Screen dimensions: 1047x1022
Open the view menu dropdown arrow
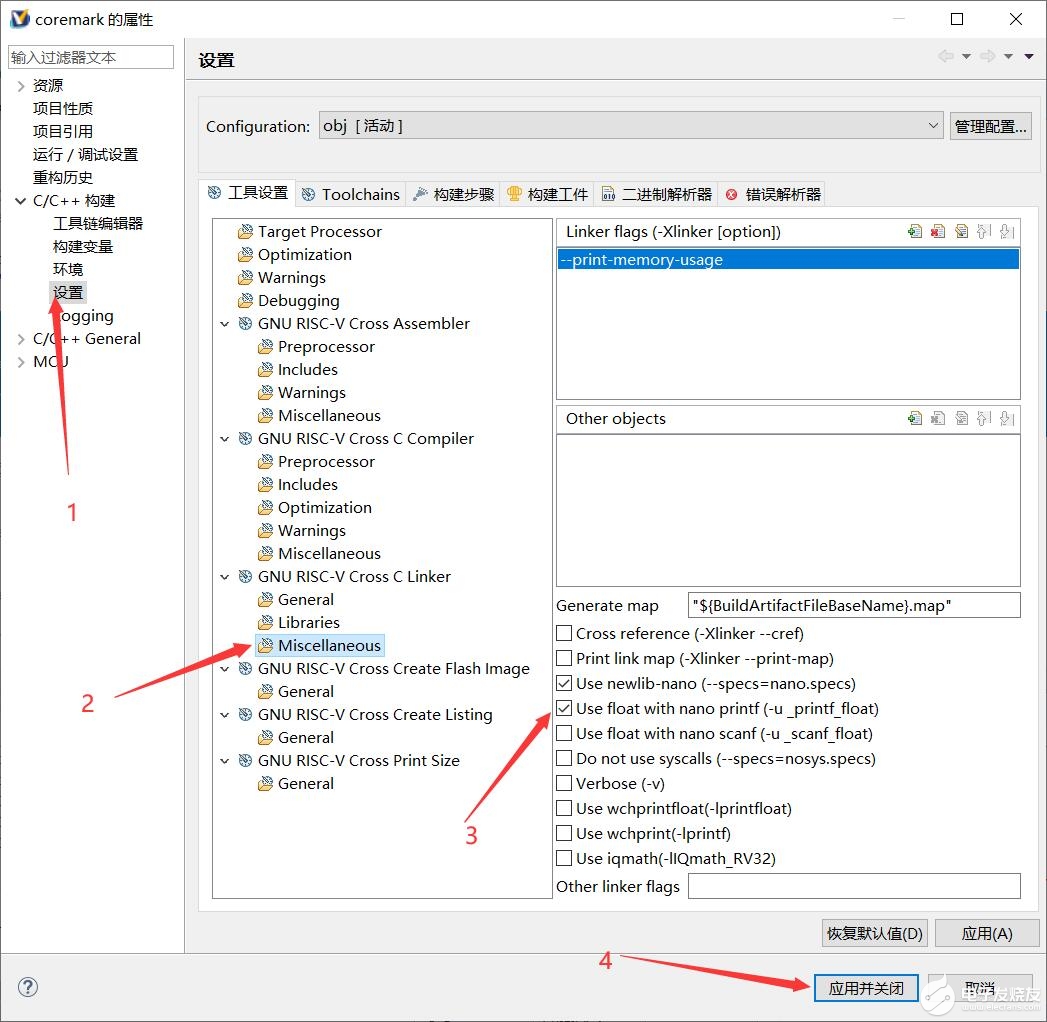point(1029,57)
